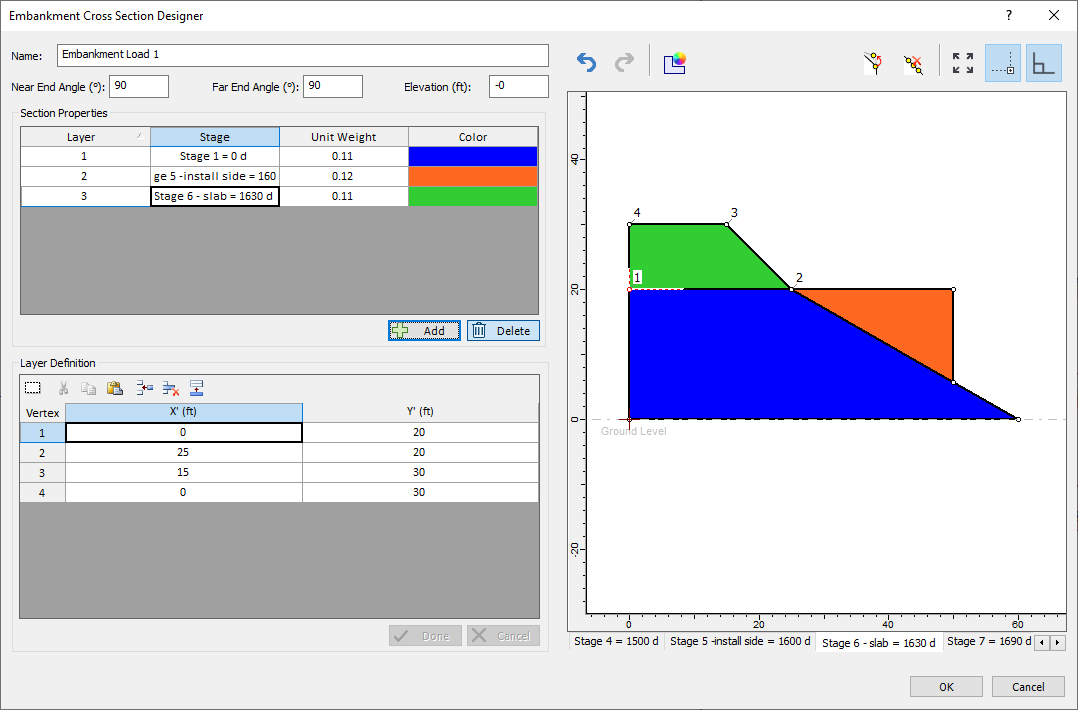The image size is (1078, 710).
Task: Select the Stage 4 = 1500 d tab
Action: pos(616,641)
